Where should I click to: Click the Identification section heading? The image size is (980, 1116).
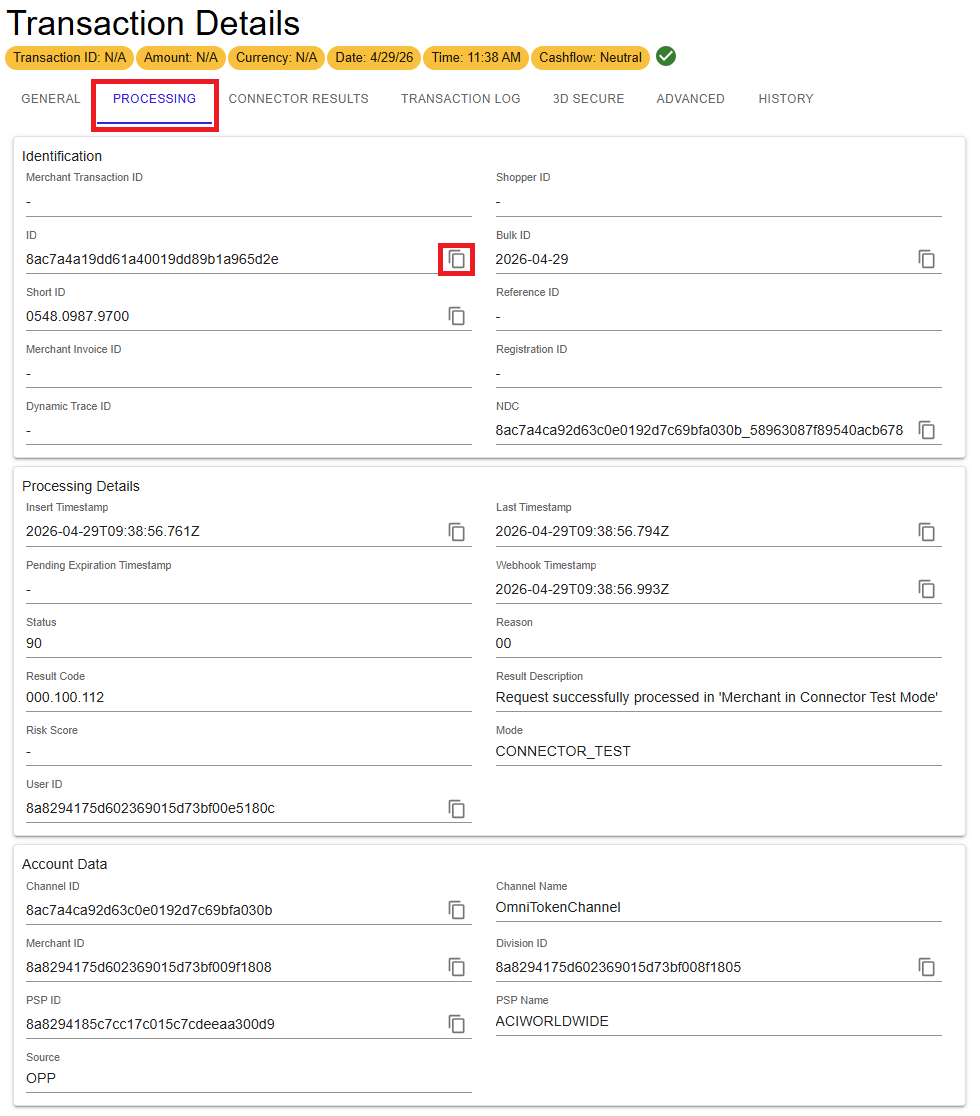pyautogui.click(x=62, y=156)
